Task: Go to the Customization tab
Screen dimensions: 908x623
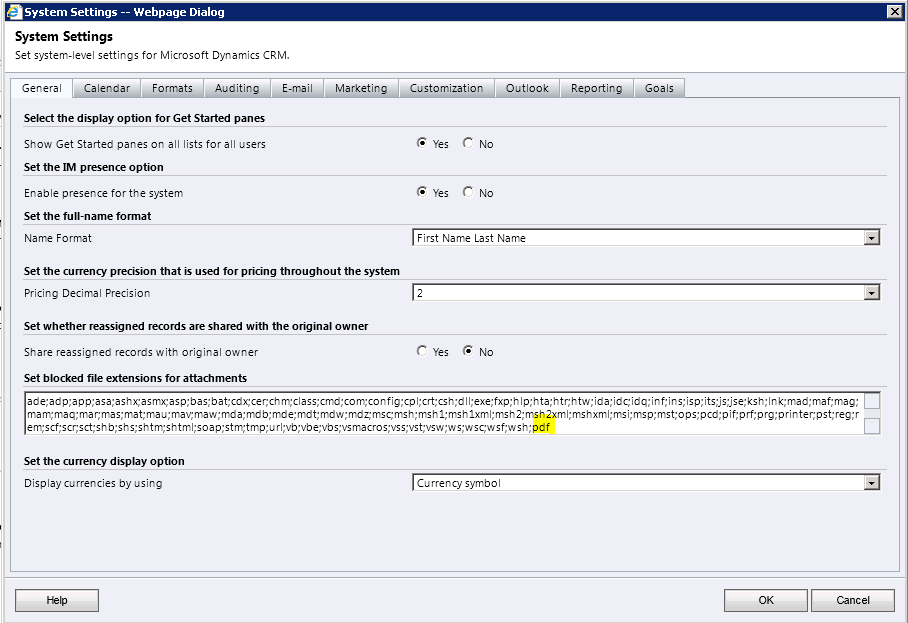Action: pyautogui.click(x=446, y=88)
